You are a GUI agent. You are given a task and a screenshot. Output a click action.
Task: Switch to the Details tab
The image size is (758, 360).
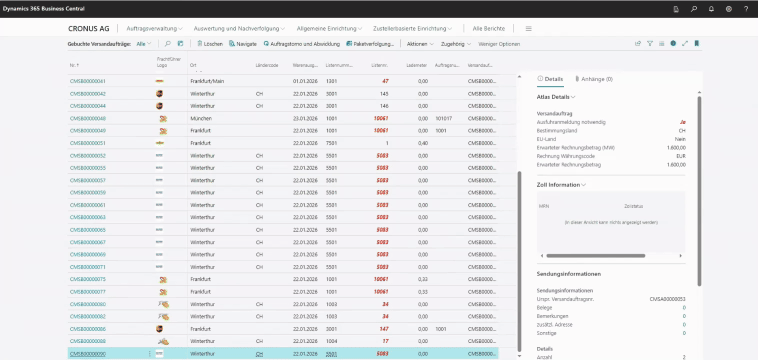tap(550, 79)
